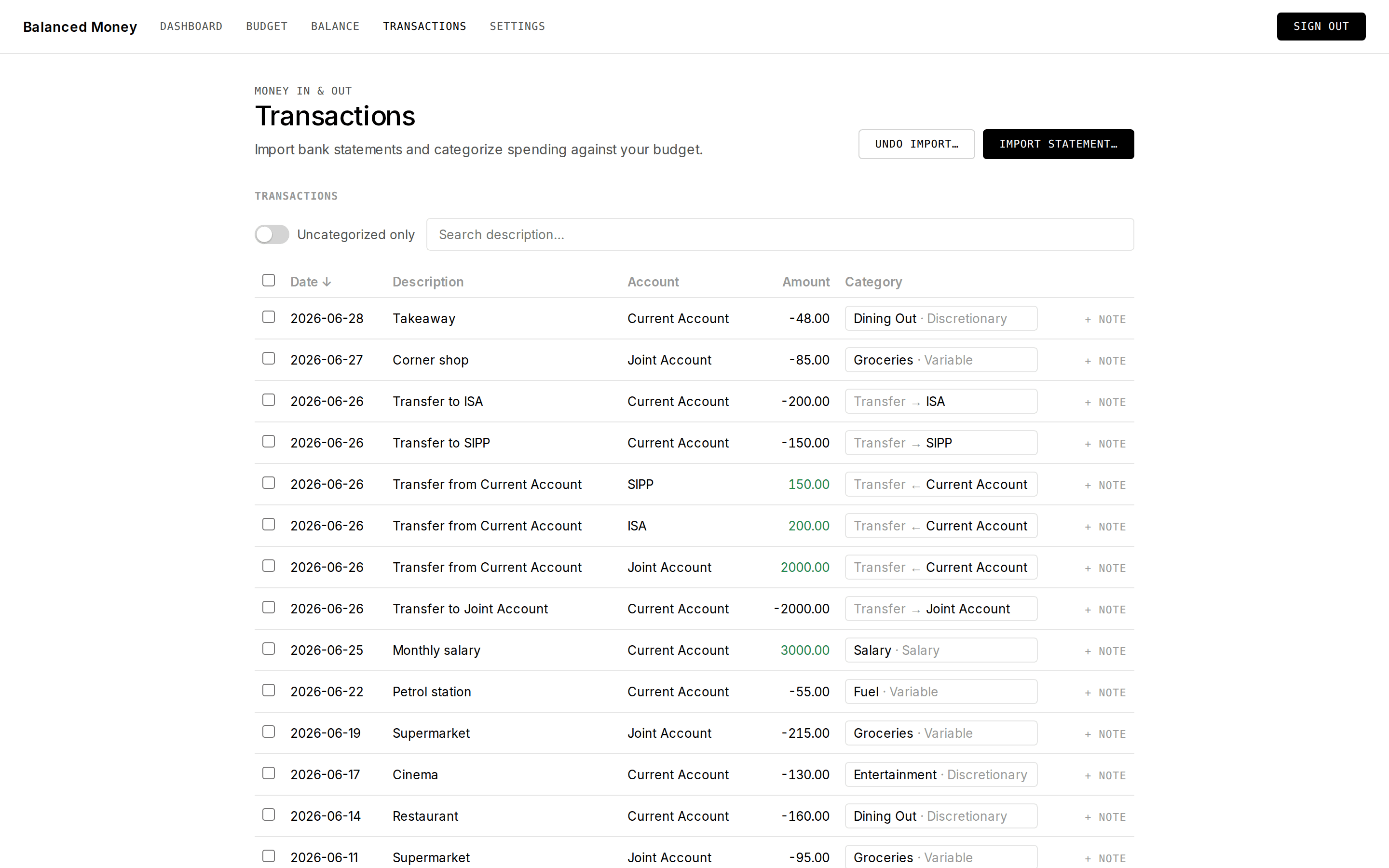Check the Petrol station row checkbox
The image size is (1389, 868).
point(269,690)
